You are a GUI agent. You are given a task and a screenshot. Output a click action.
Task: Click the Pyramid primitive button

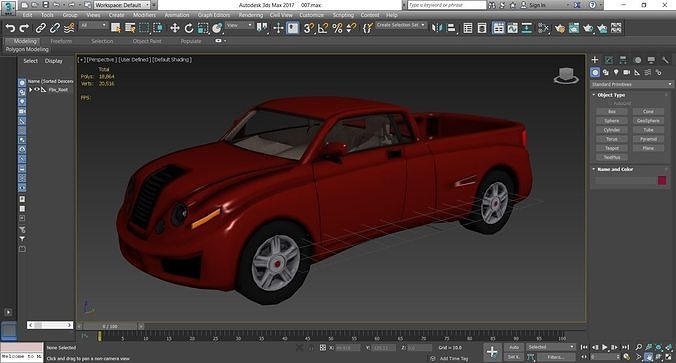tap(648, 139)
